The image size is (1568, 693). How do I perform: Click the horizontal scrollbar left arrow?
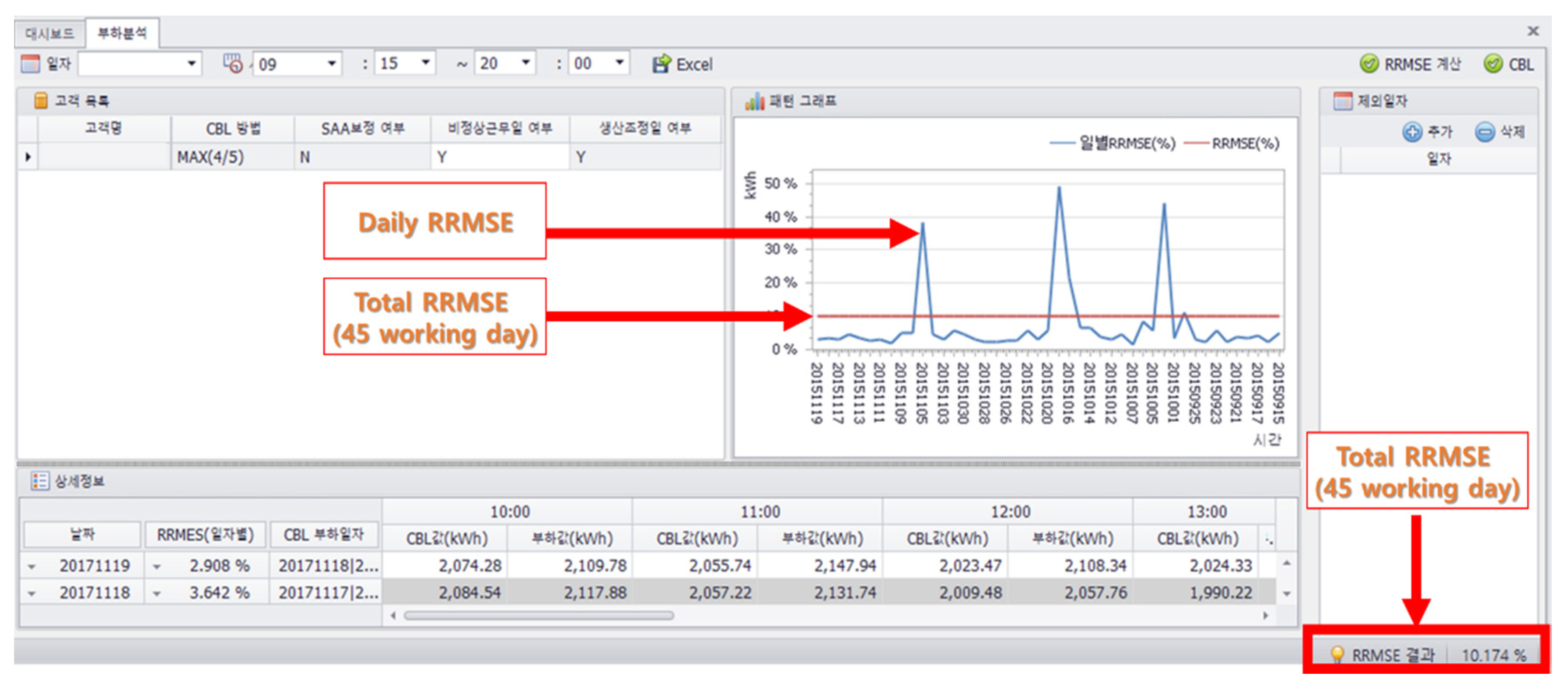[x=393, y=616]
